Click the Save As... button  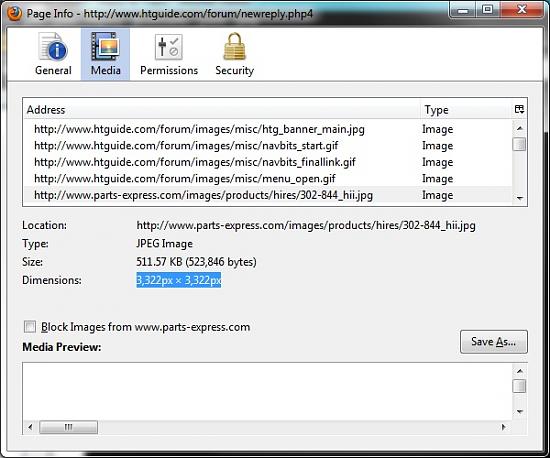tap(494, 342)
